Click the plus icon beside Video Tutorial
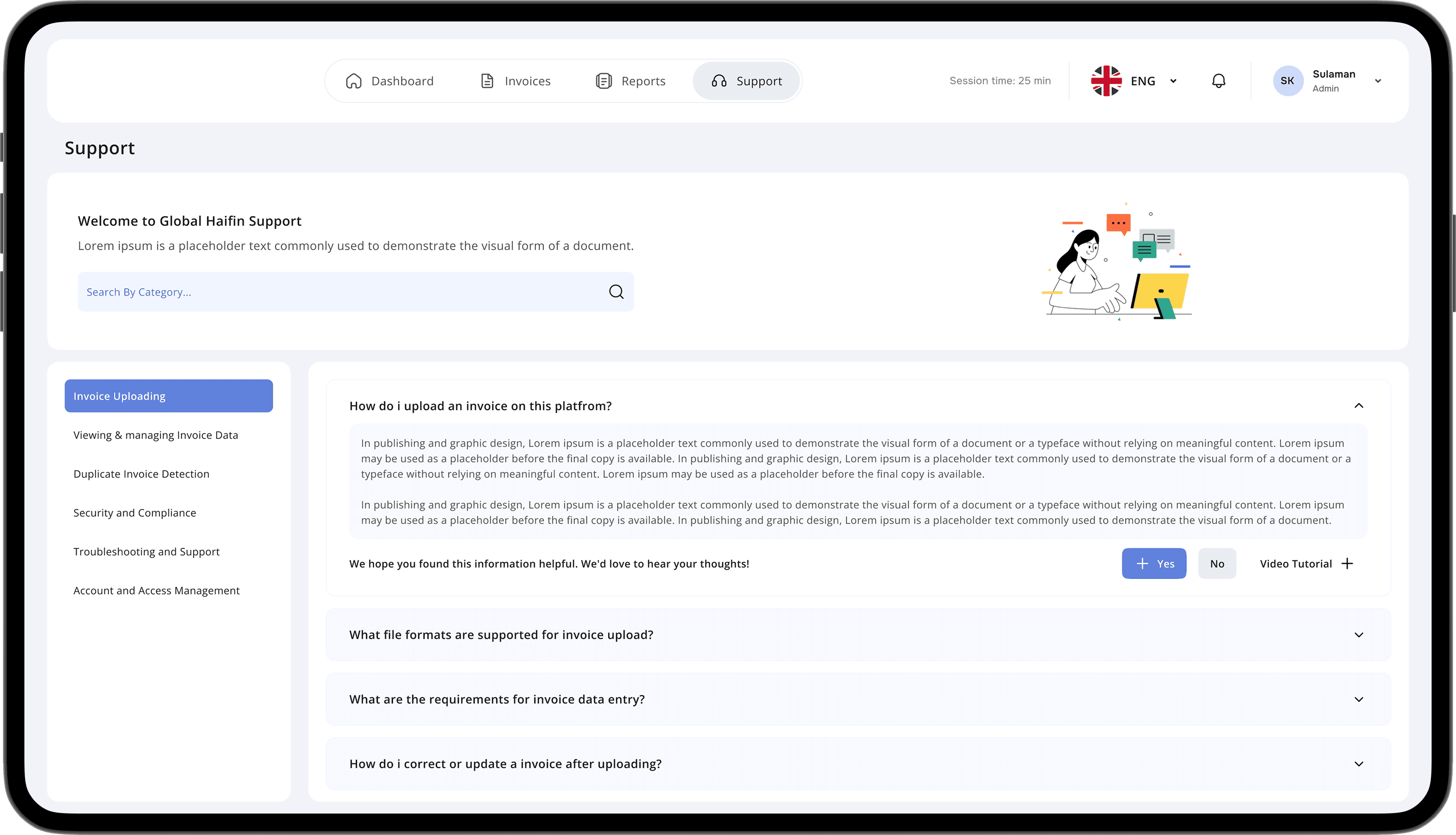This screenshot has width=1456, height=835. click(x=1347, y=564)
